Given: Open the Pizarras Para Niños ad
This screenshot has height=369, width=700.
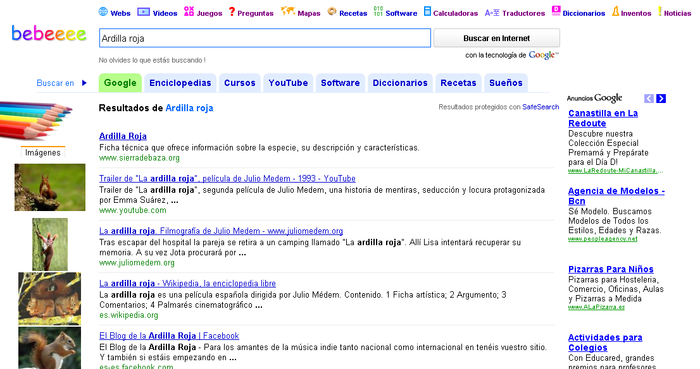Looking at the screenshot, I should click(611, 269).
